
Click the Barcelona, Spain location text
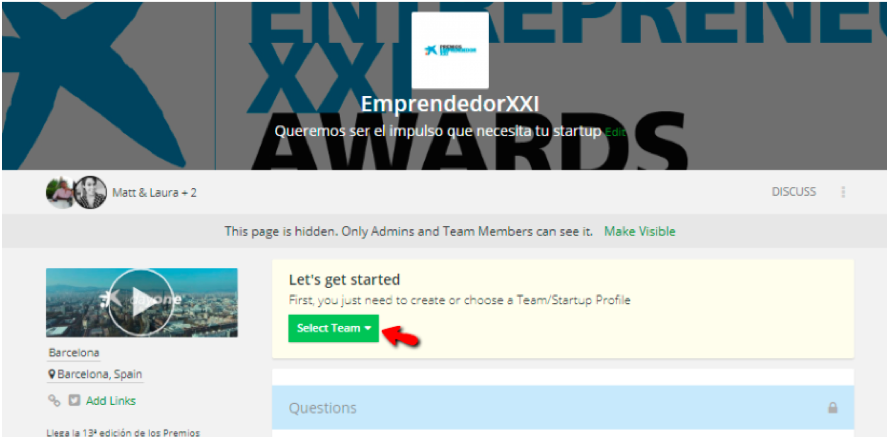pos(100,374)
